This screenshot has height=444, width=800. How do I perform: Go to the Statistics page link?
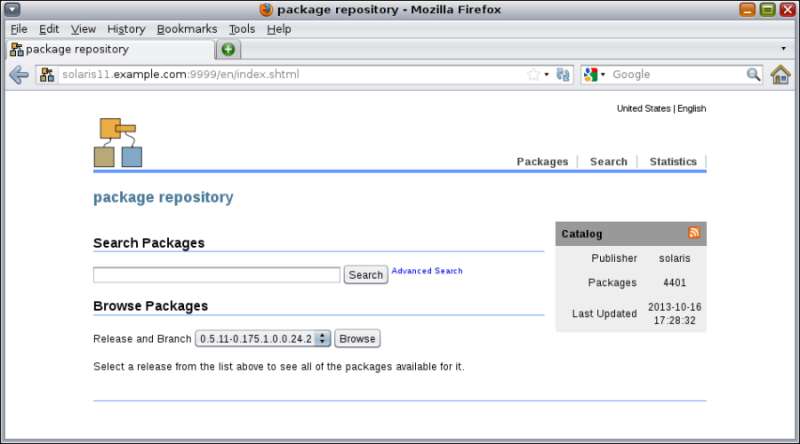pos(673,161)
